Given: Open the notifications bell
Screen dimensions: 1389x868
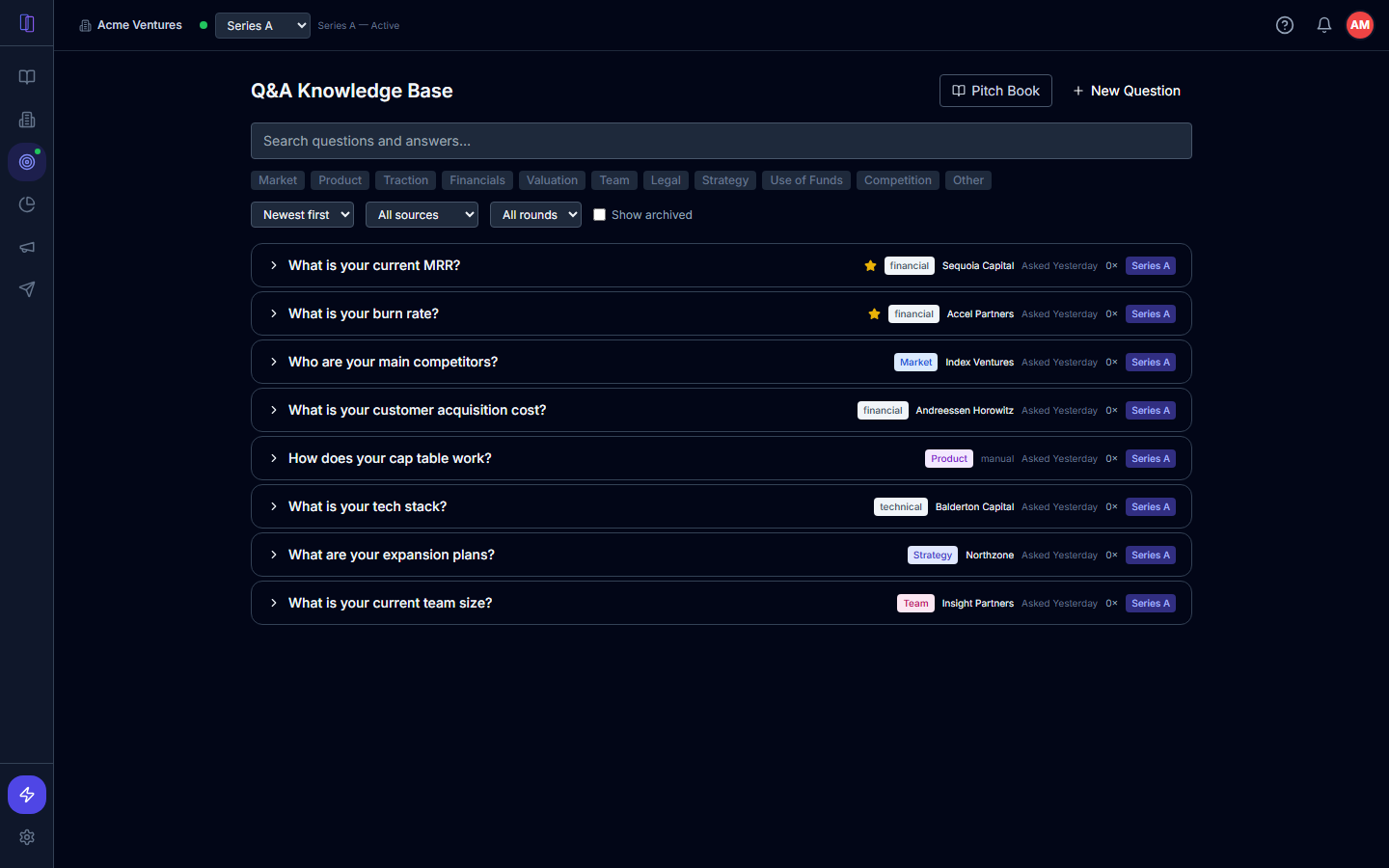Looking at the screenshot, I should (x=1324, y=25).
